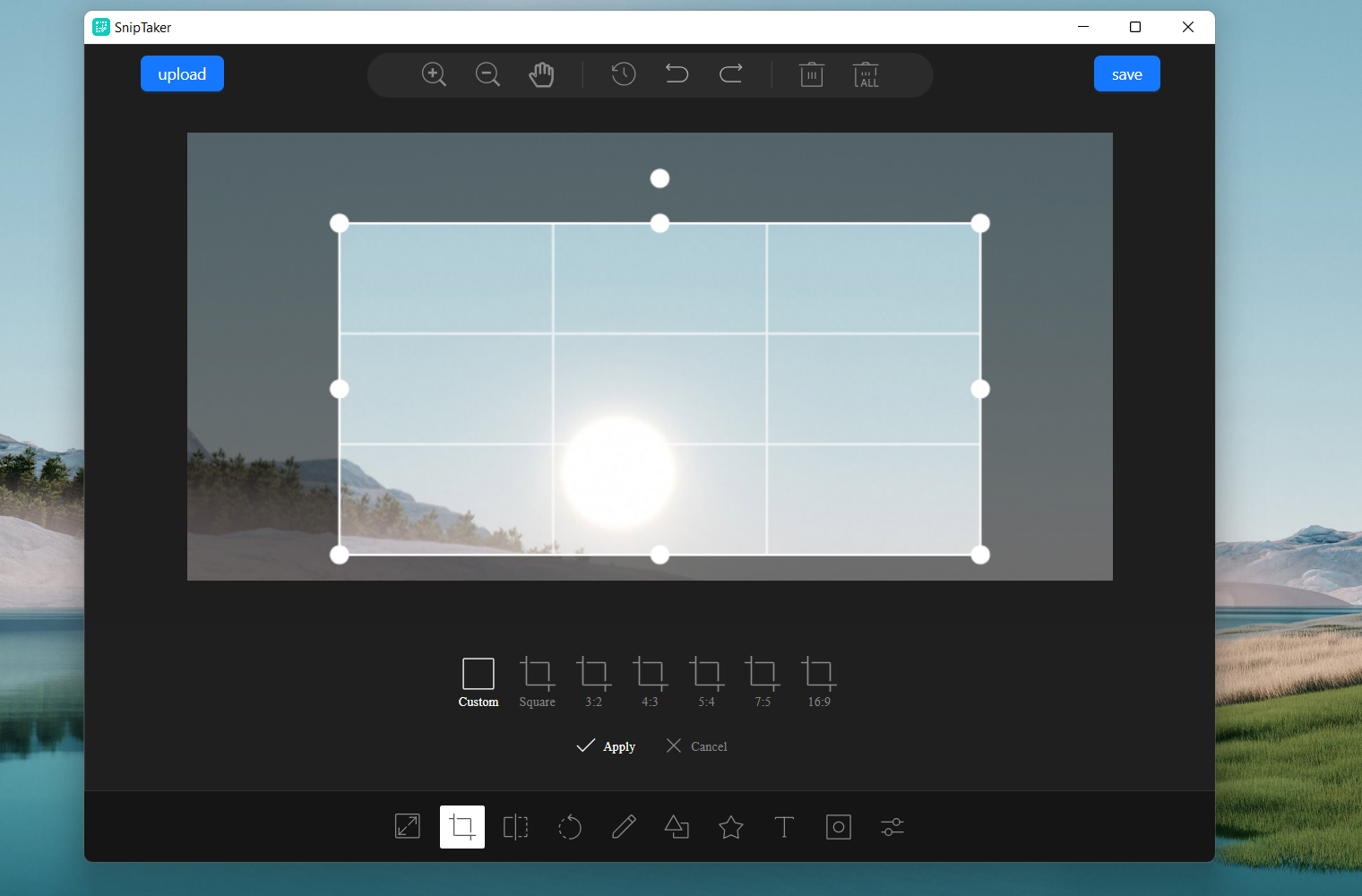This screenshot has height=896, width=1362.
Task: Choose the 3:2 crop ratio
Action: 594,683
